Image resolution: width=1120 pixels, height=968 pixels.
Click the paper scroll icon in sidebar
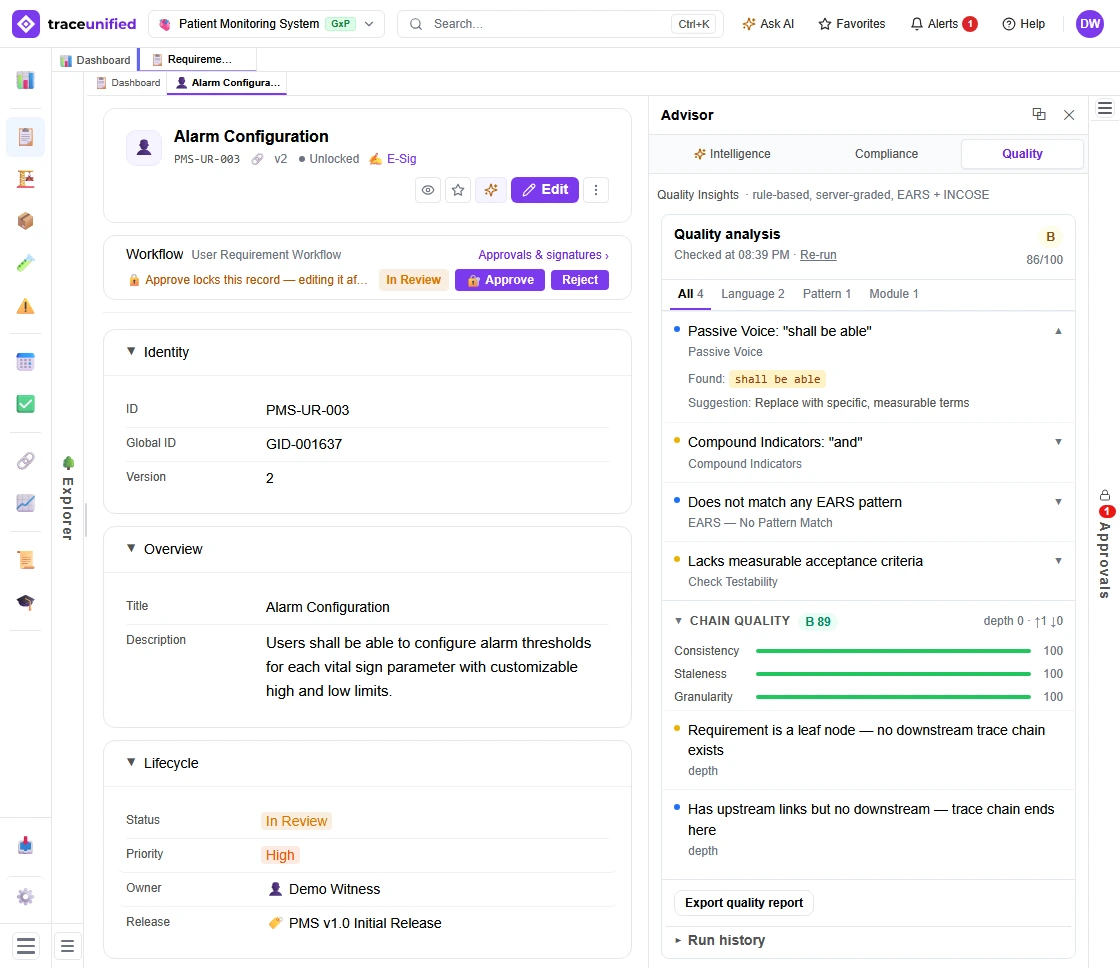pos(25,559)
